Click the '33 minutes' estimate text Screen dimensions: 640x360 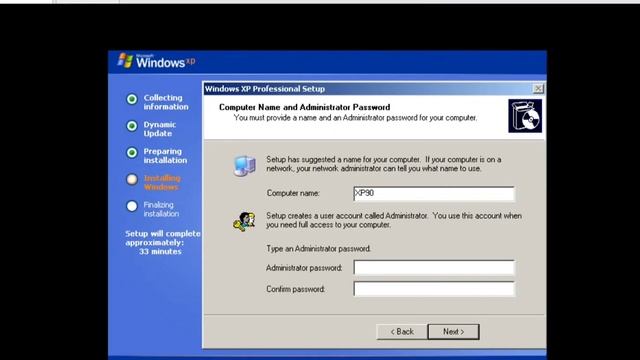tap(160, 252)
